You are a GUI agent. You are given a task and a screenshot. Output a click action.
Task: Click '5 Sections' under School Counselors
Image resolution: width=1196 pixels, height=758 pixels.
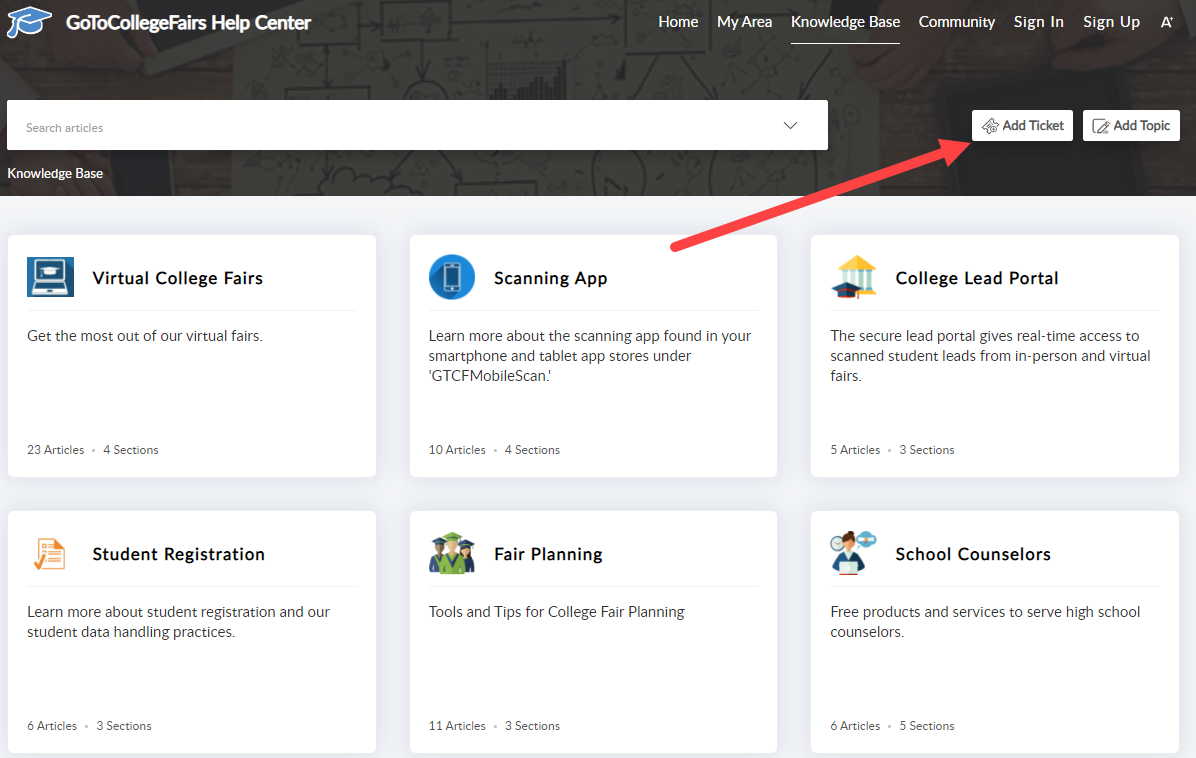(x=927, y=726)
